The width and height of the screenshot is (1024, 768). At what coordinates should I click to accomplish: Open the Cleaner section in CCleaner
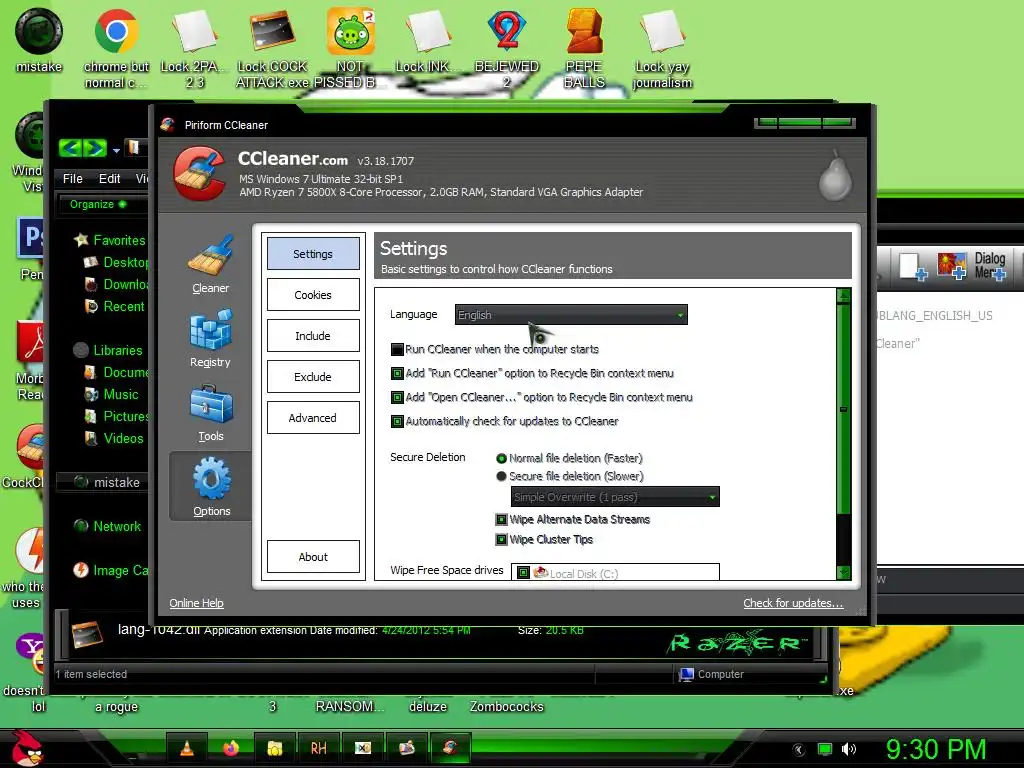(210, 264)
